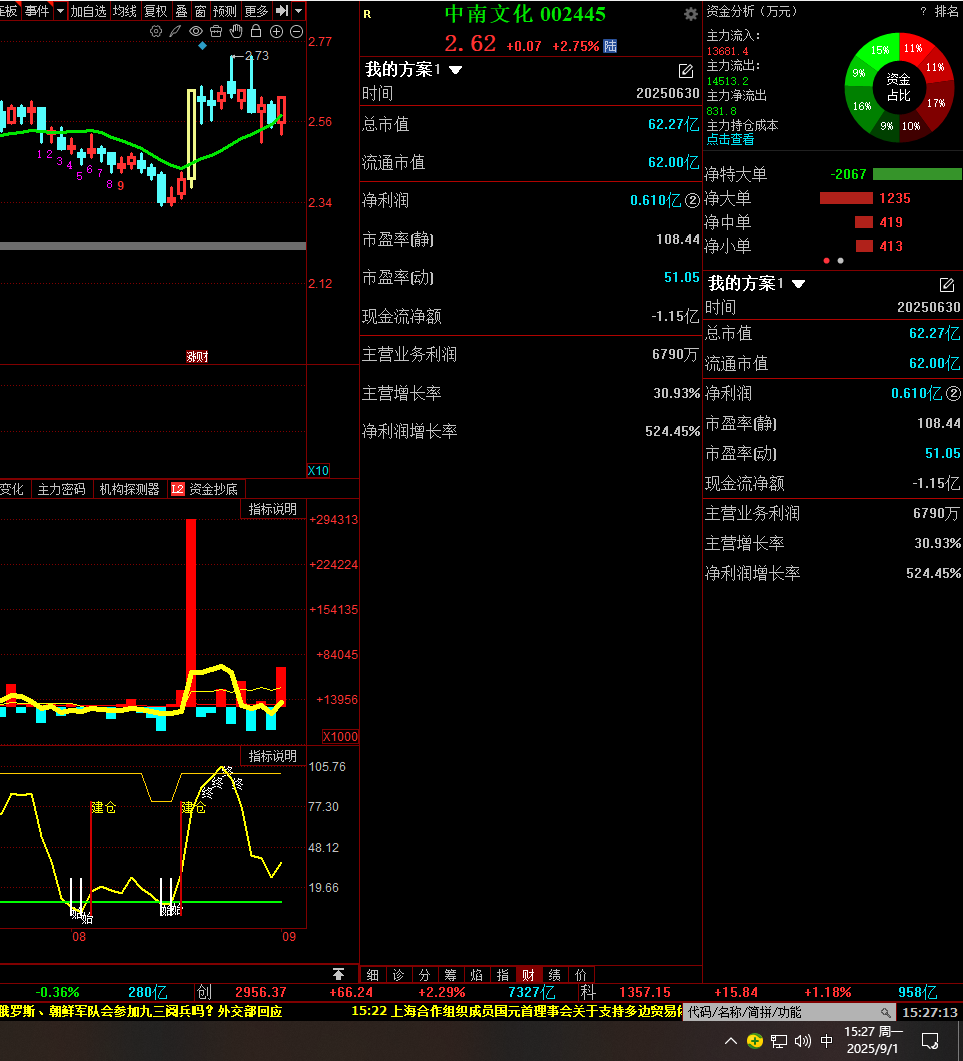Expand the dropdown next to 事件

(x=60, y=11)
